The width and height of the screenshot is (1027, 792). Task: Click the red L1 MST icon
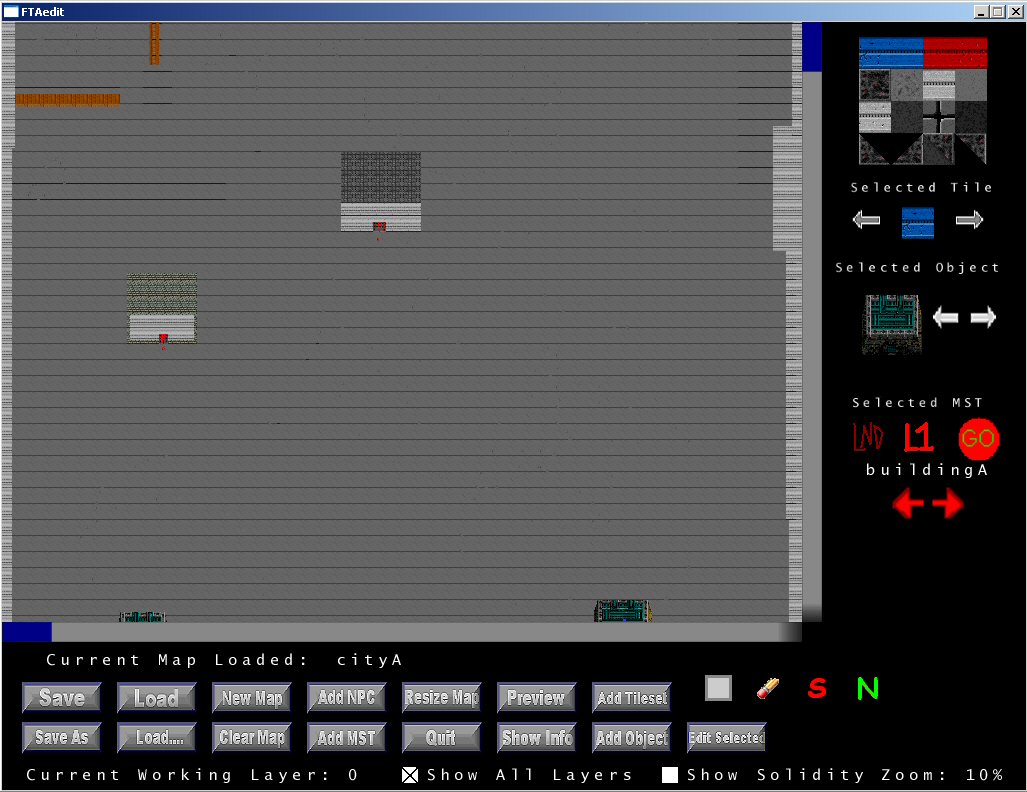(x=918, y=438)
